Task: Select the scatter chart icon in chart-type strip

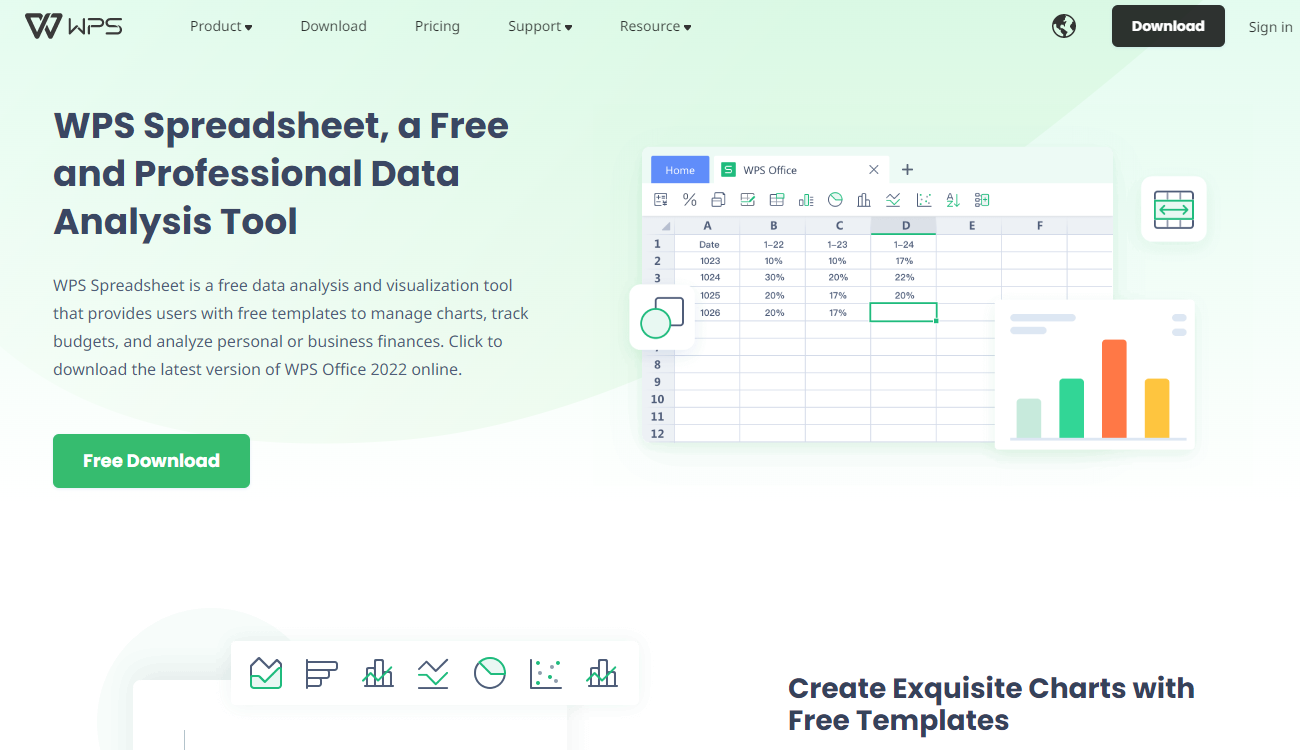Action: 545,673
